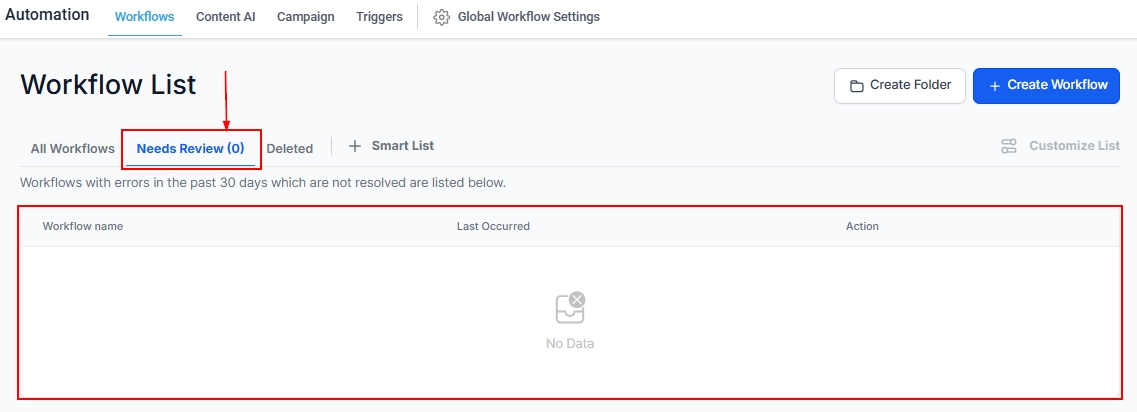Screen dimensions: 1137x412
Task: Go to the Campaign tab
Action: click(305, 17)
